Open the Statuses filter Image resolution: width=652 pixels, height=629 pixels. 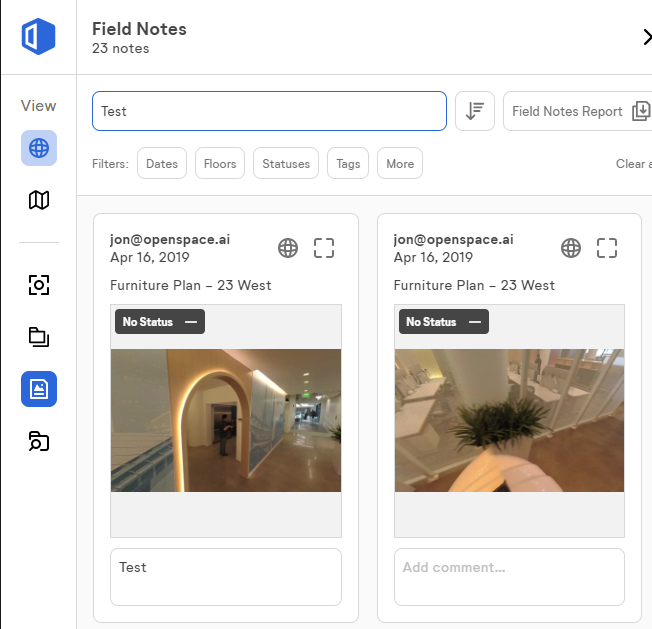[x=286, y=163]
